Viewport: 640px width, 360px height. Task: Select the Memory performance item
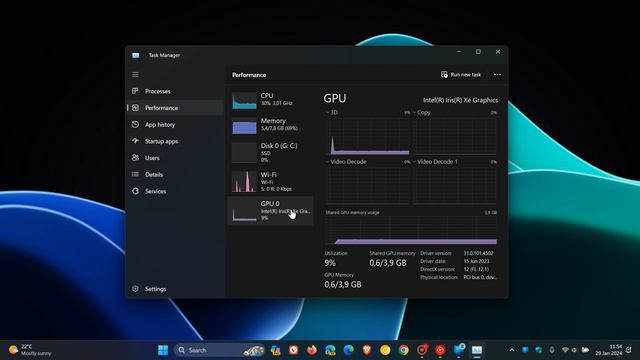271,125
